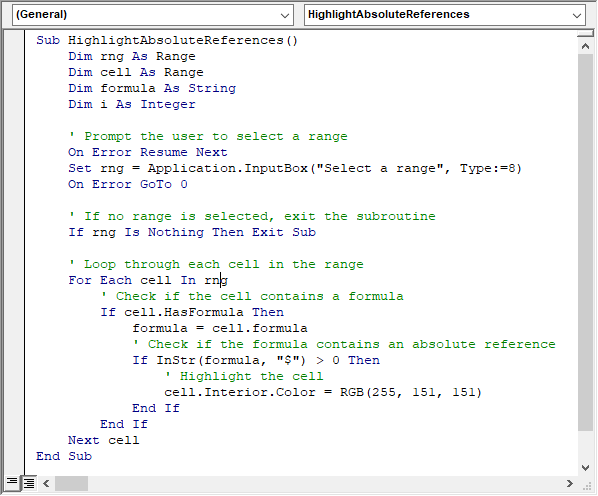Viewport: 598px width, 496px height.
Task: Place cursor in Sub HighlightAbsoluteReferences() line
Action: (x=167, y=40)
